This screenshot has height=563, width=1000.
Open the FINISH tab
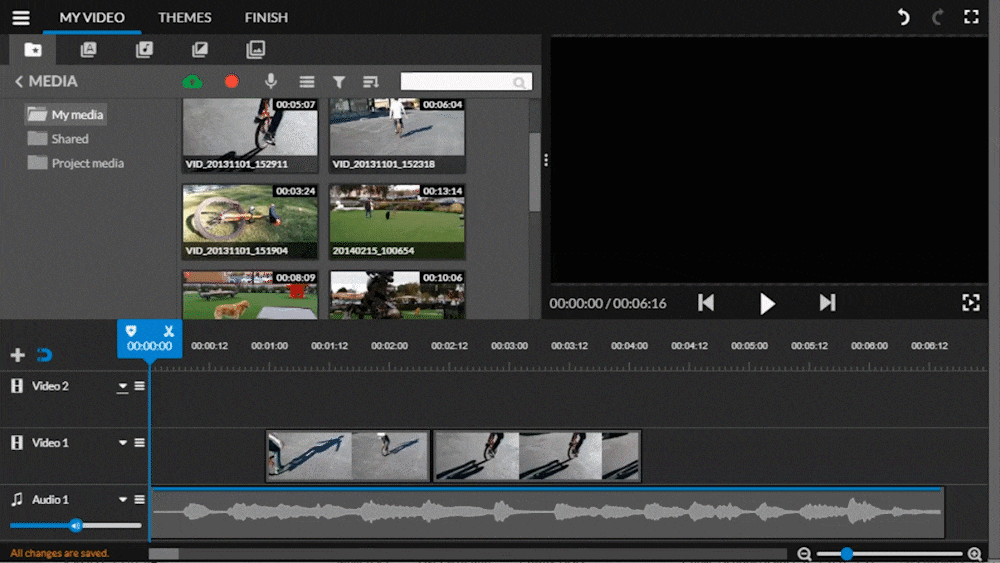coord(266,17)
